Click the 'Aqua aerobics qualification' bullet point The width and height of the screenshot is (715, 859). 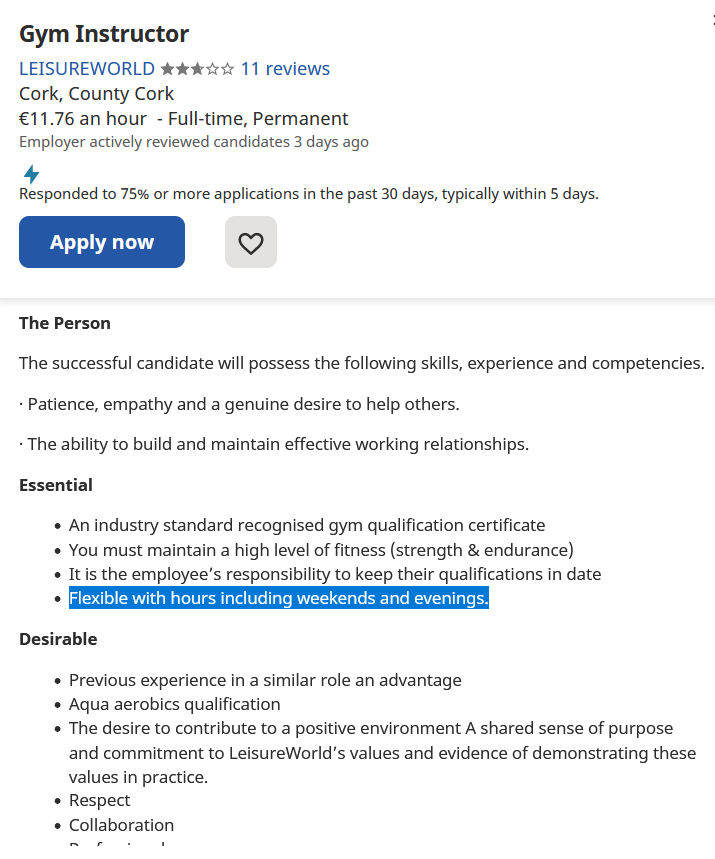[x=175, y=703]
